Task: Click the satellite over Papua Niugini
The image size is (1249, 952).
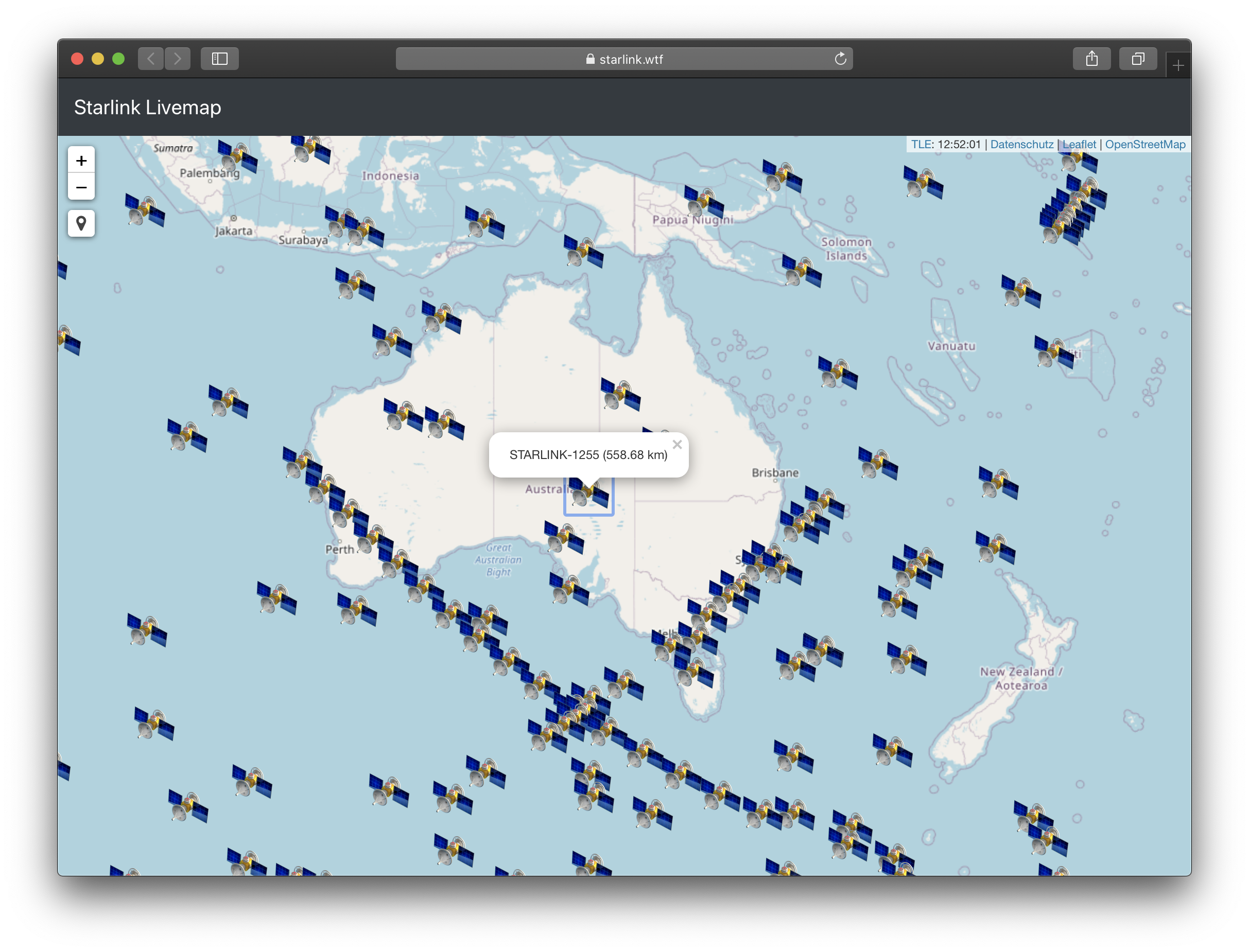Action: (704, 202)
